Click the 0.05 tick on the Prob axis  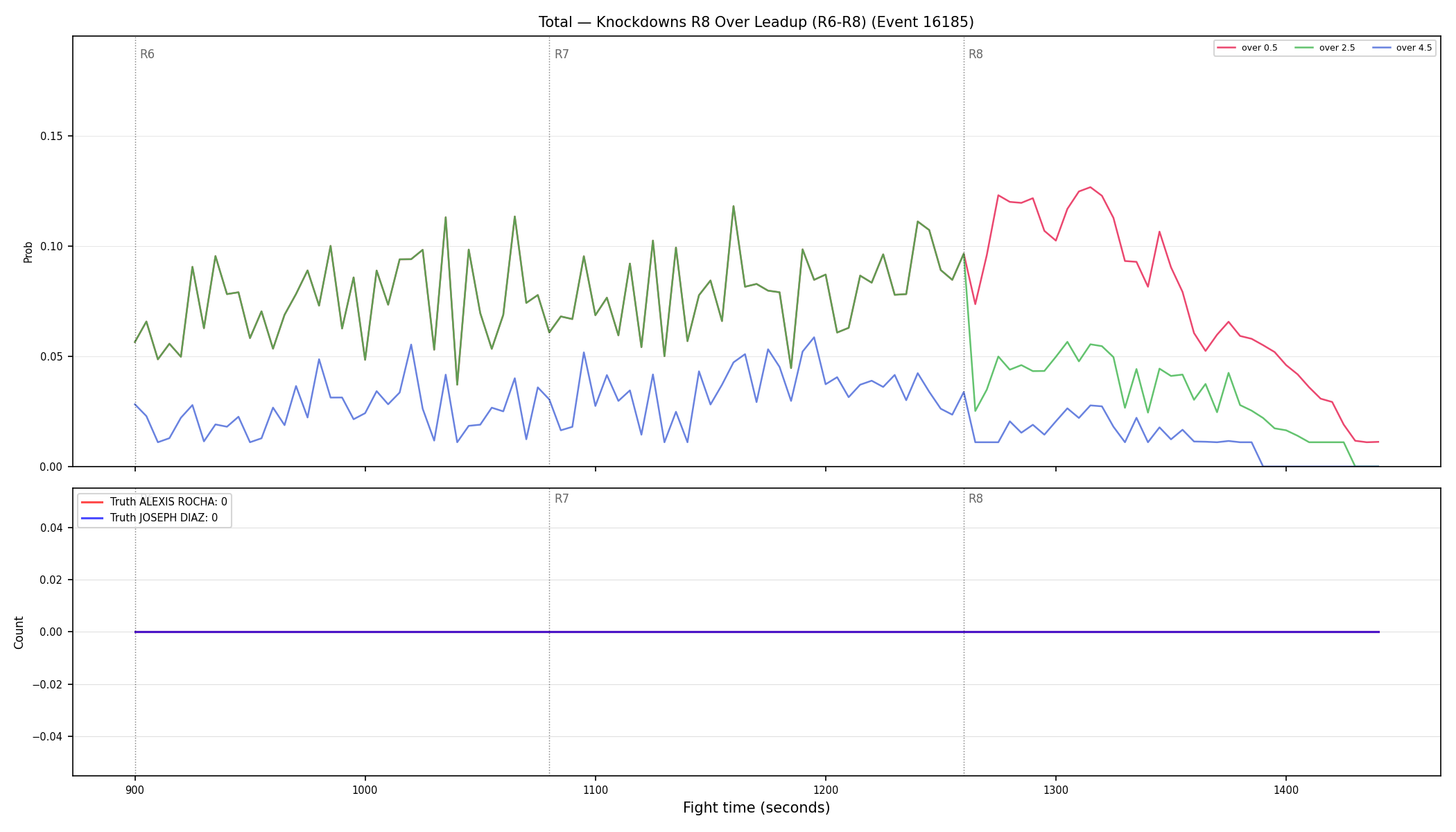51,357
